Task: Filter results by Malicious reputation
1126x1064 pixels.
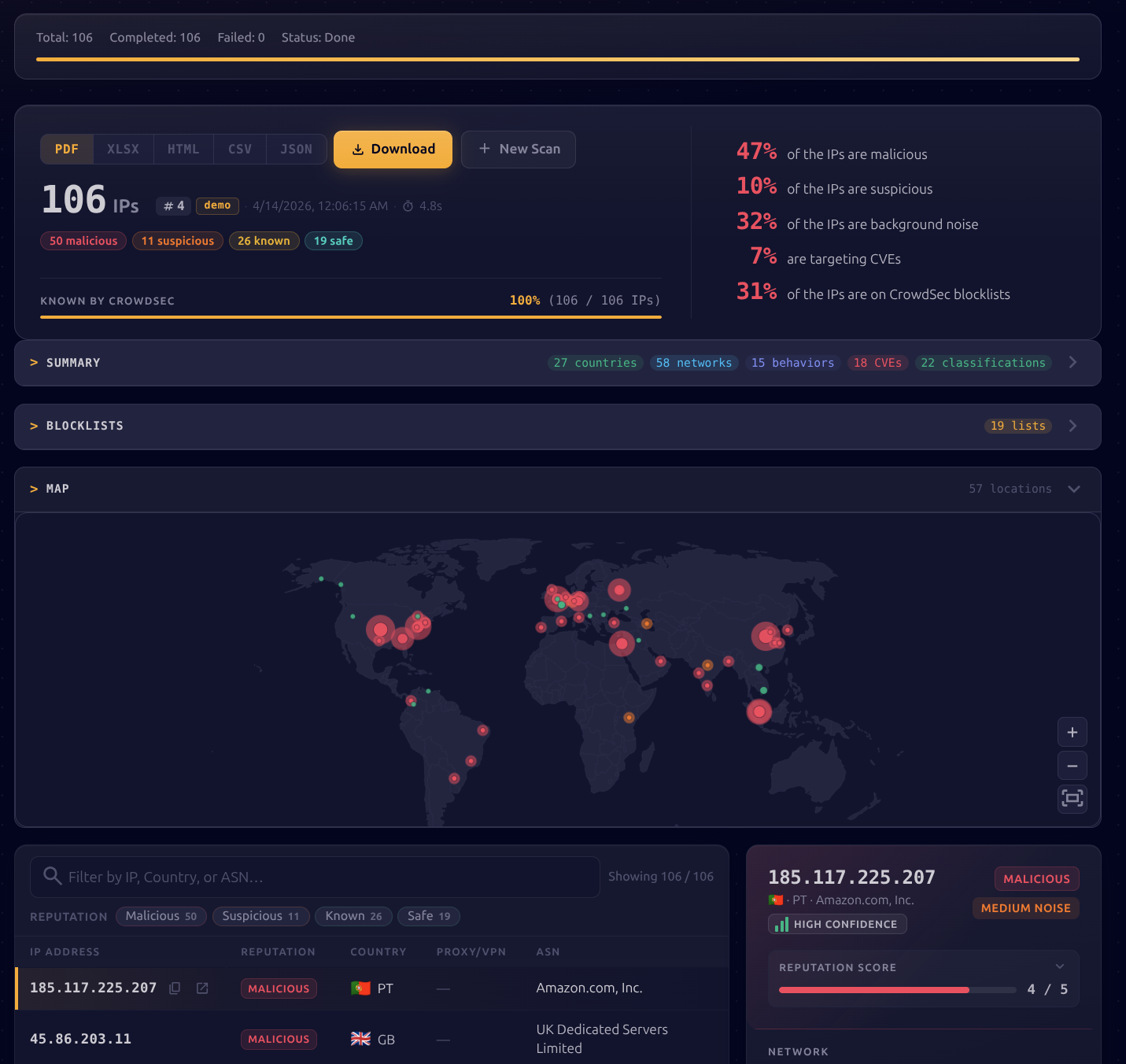Action: tap(161, 916)
